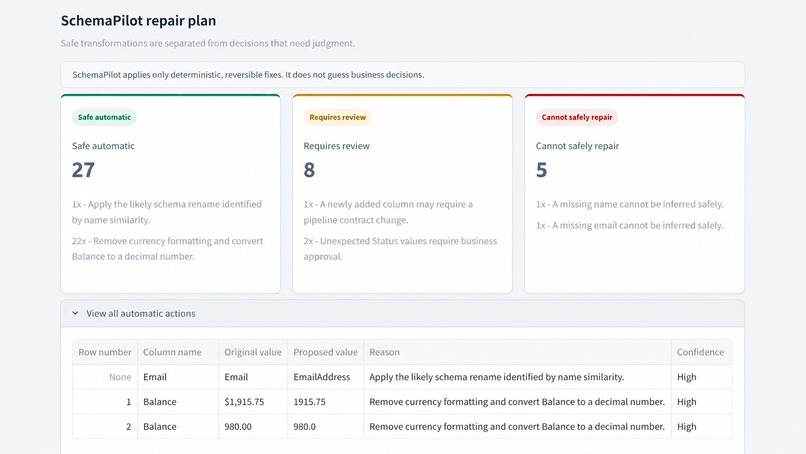
Task: Click the '2x - Unexpected Status values' summary text
Action: click(400, 248)
